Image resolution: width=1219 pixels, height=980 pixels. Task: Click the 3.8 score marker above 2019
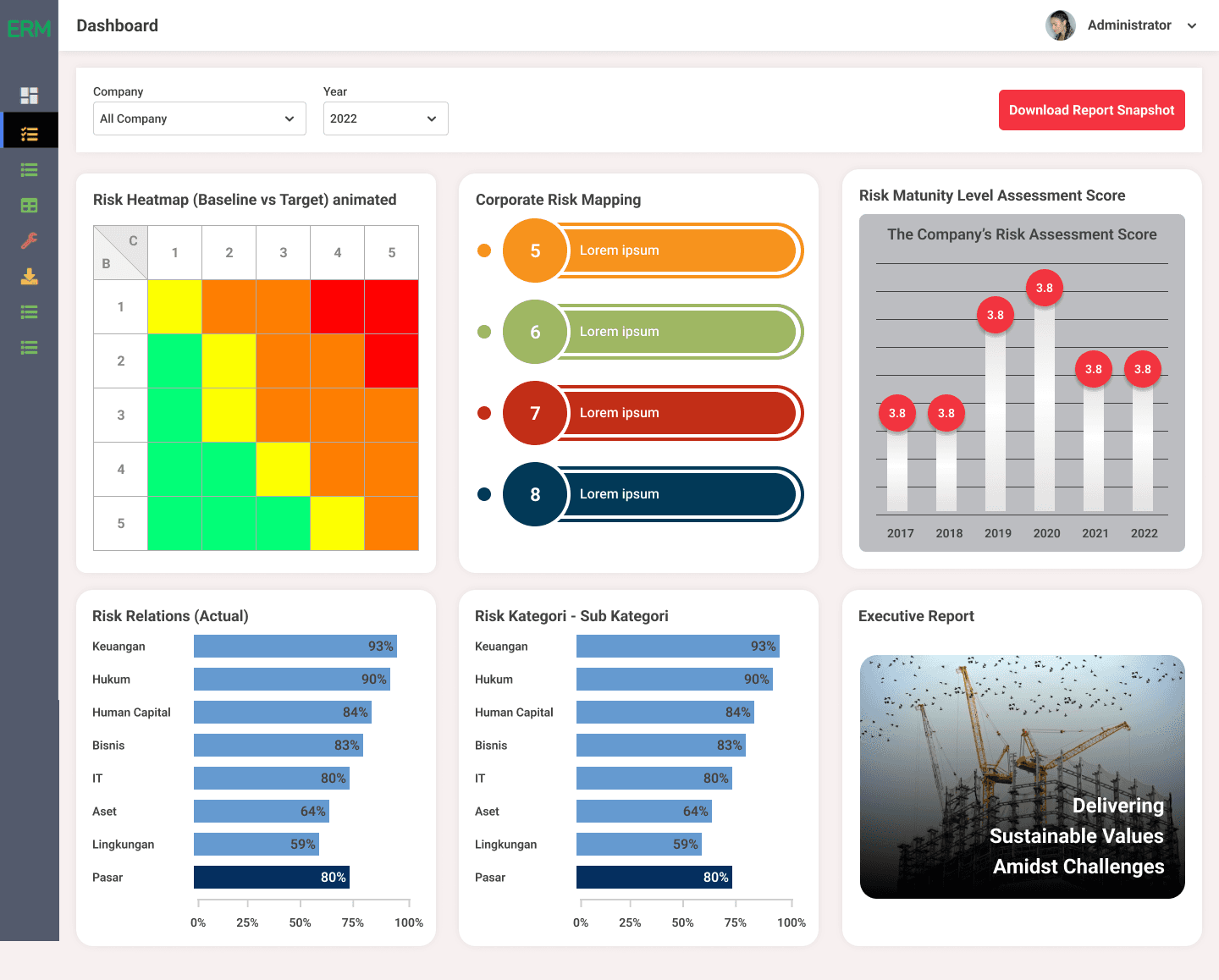point(996,315)
